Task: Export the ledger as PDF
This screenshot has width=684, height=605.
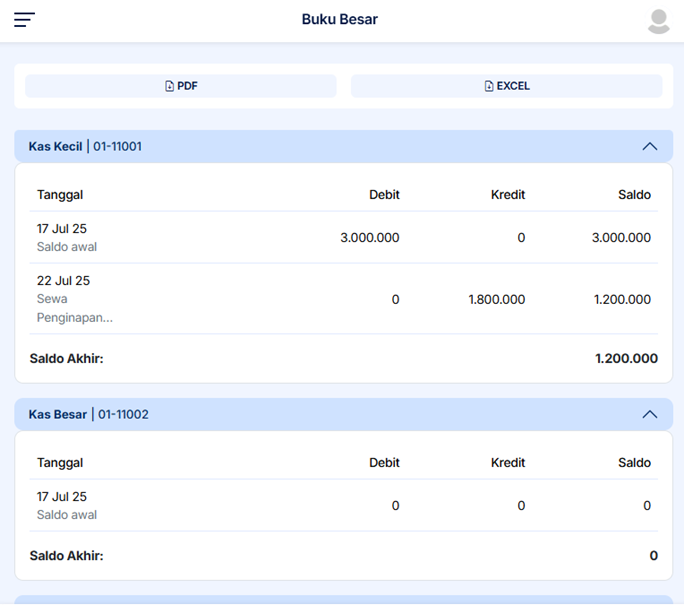Action: point(181,86)
